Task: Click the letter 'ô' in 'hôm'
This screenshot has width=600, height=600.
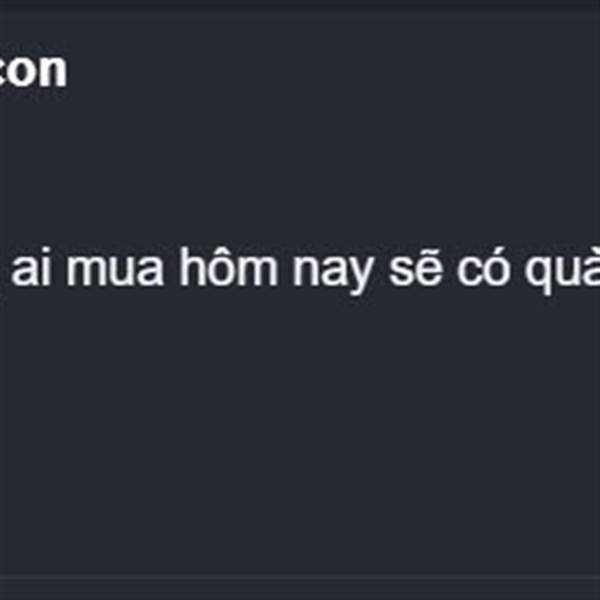Action: tap(221, 267)
